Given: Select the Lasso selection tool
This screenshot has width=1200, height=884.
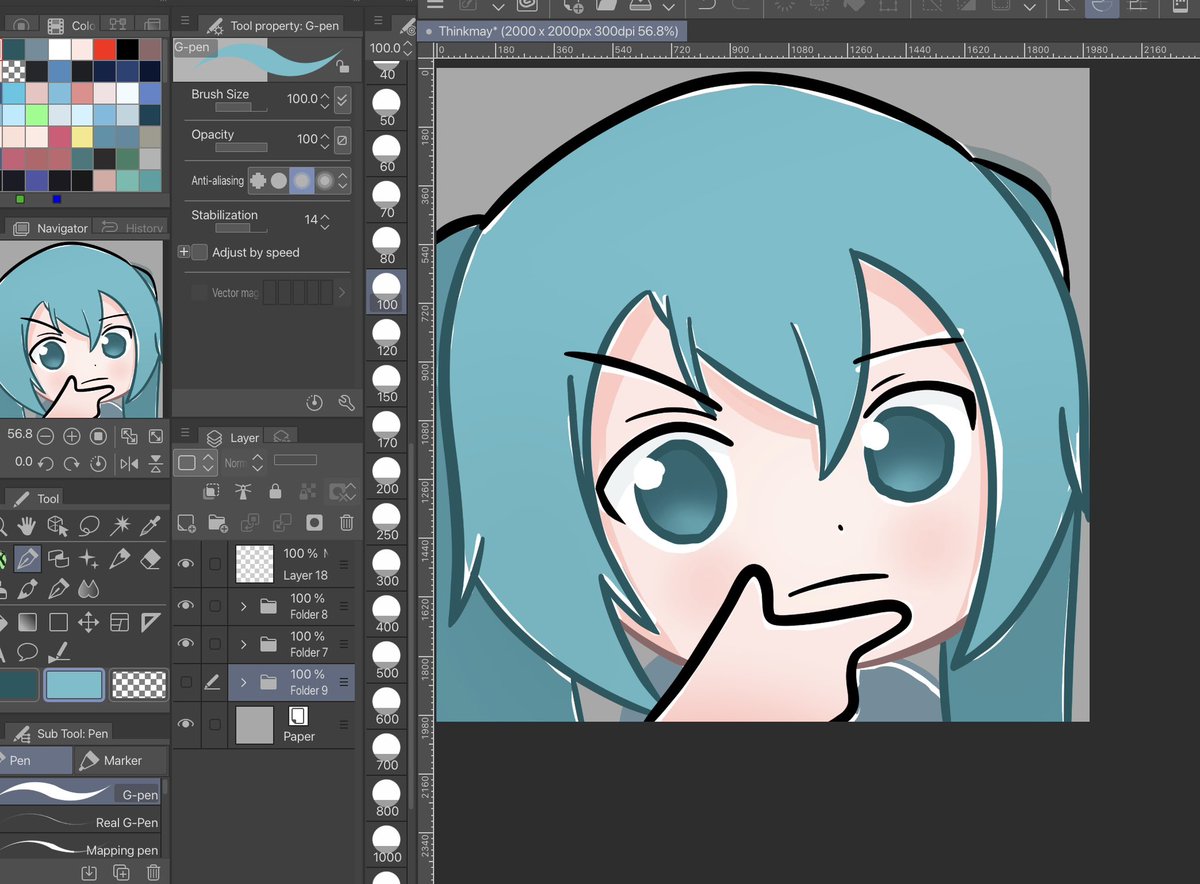Looking at the screenshot, I should [x=89, y=525].
